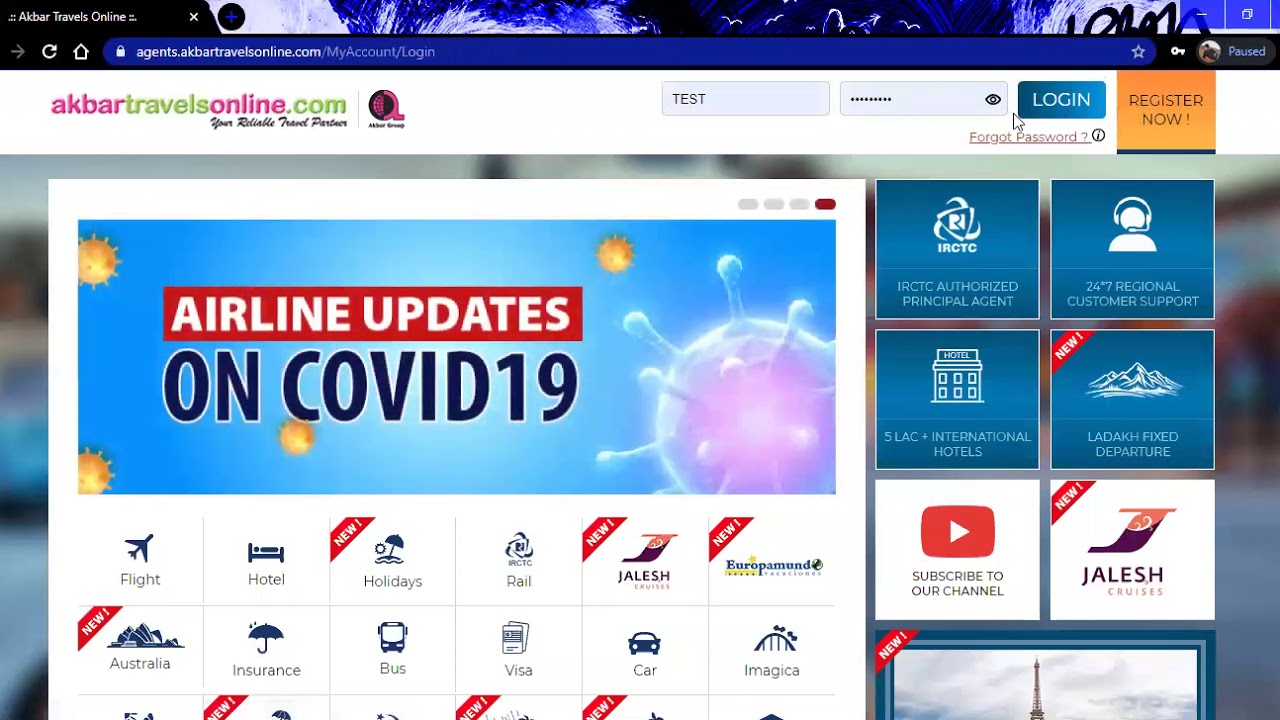Reload the page
Screen dimensions: 1280x720
pos(49,51)
